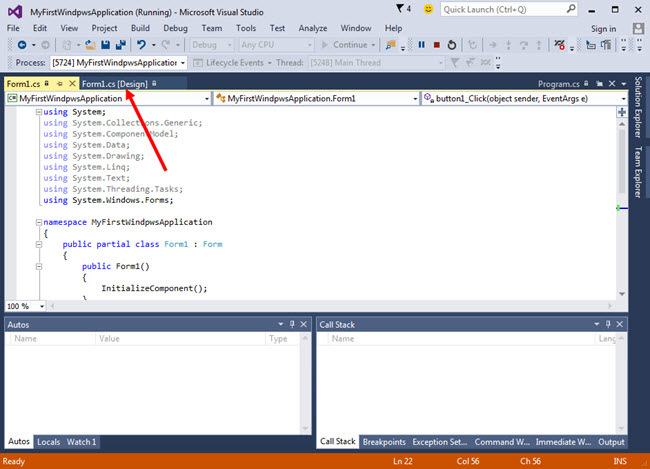Image resolution: width=650 pixels, height=469 pixels.
Task: Switch to the Breakpoints tab
Action: pos(384,442)
